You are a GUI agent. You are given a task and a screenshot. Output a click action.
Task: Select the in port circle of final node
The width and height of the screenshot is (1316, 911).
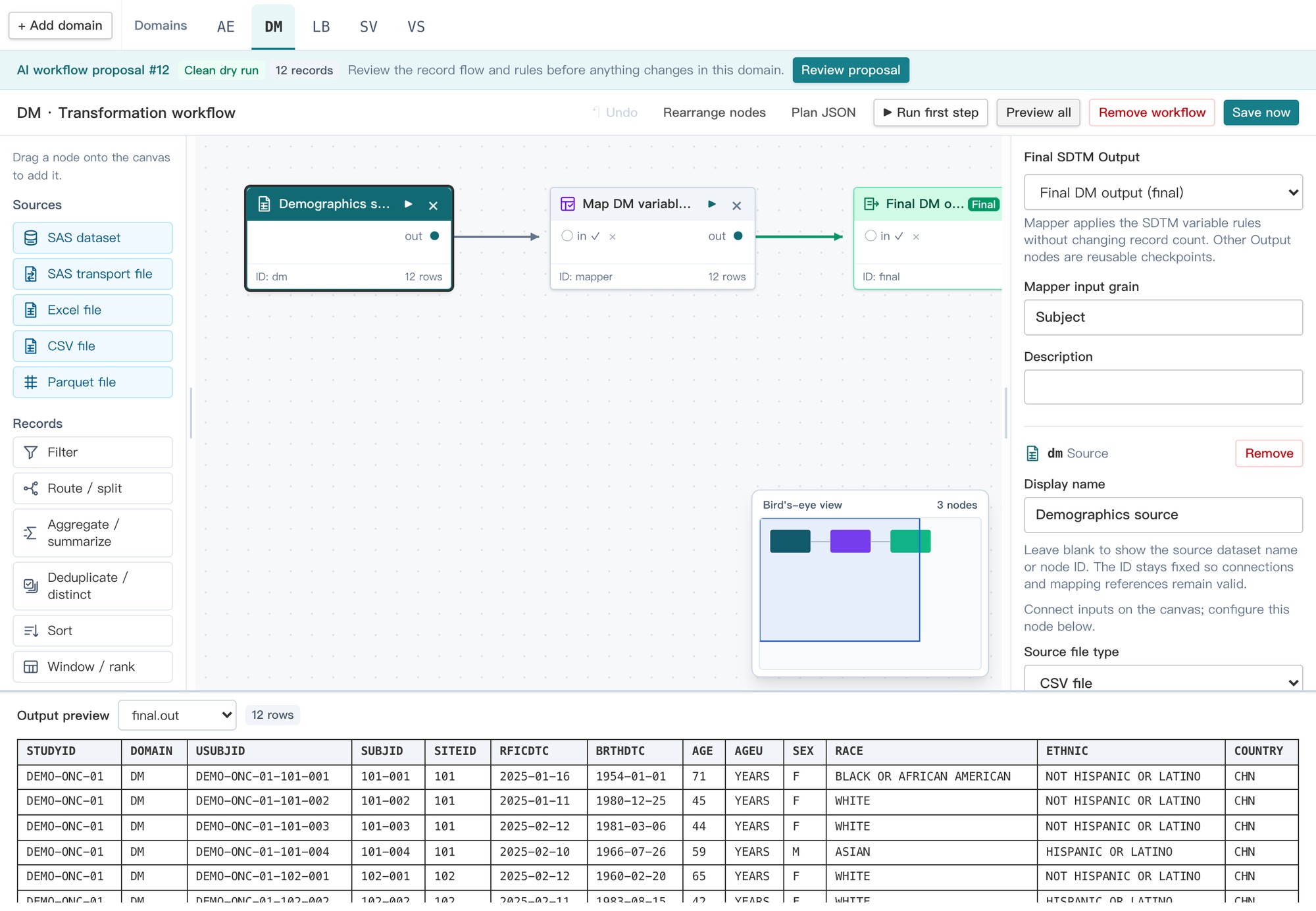pyautogui.click(x=871, y=236)
